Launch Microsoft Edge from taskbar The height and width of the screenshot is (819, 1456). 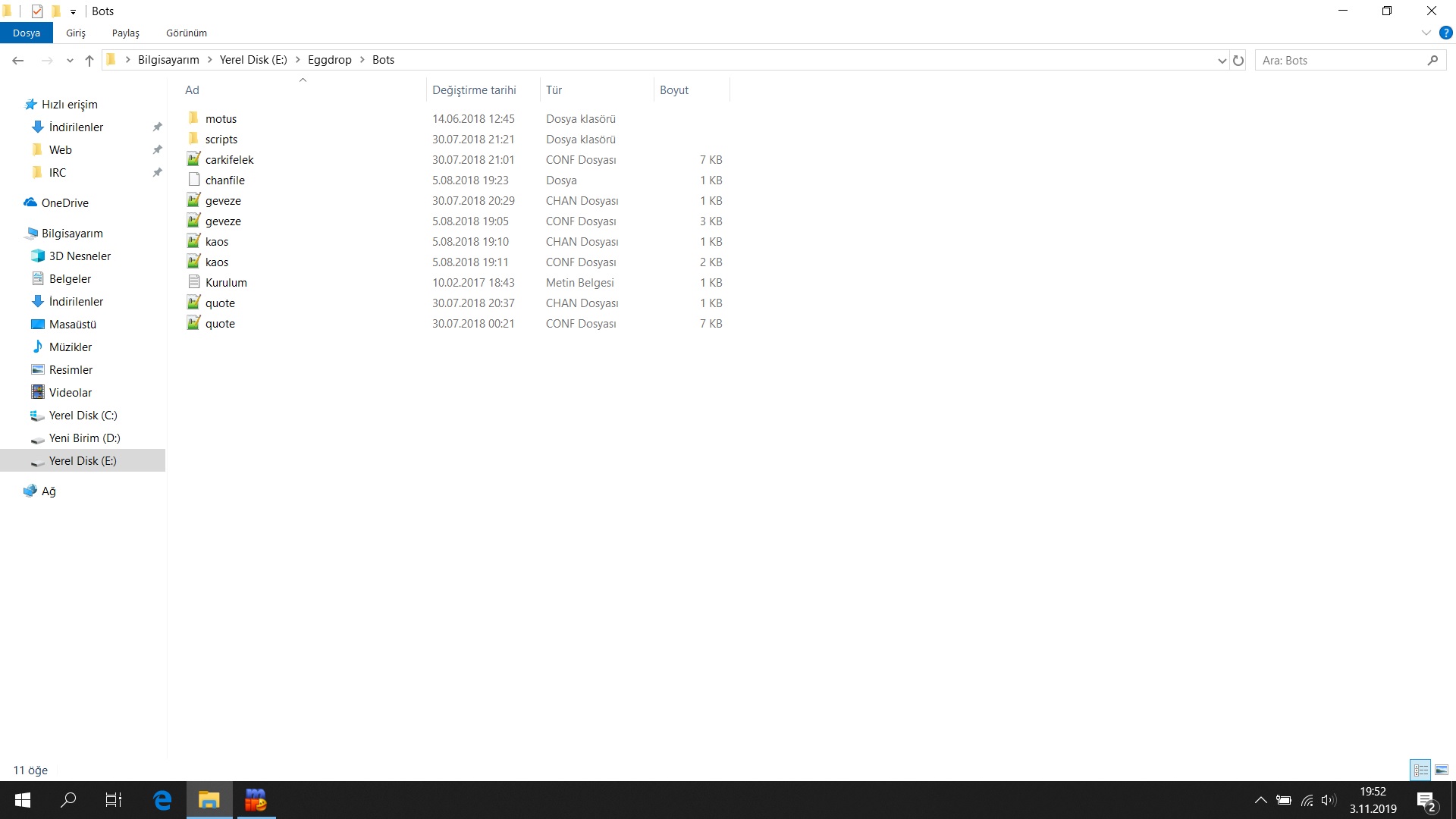click(x=162, y=800)
